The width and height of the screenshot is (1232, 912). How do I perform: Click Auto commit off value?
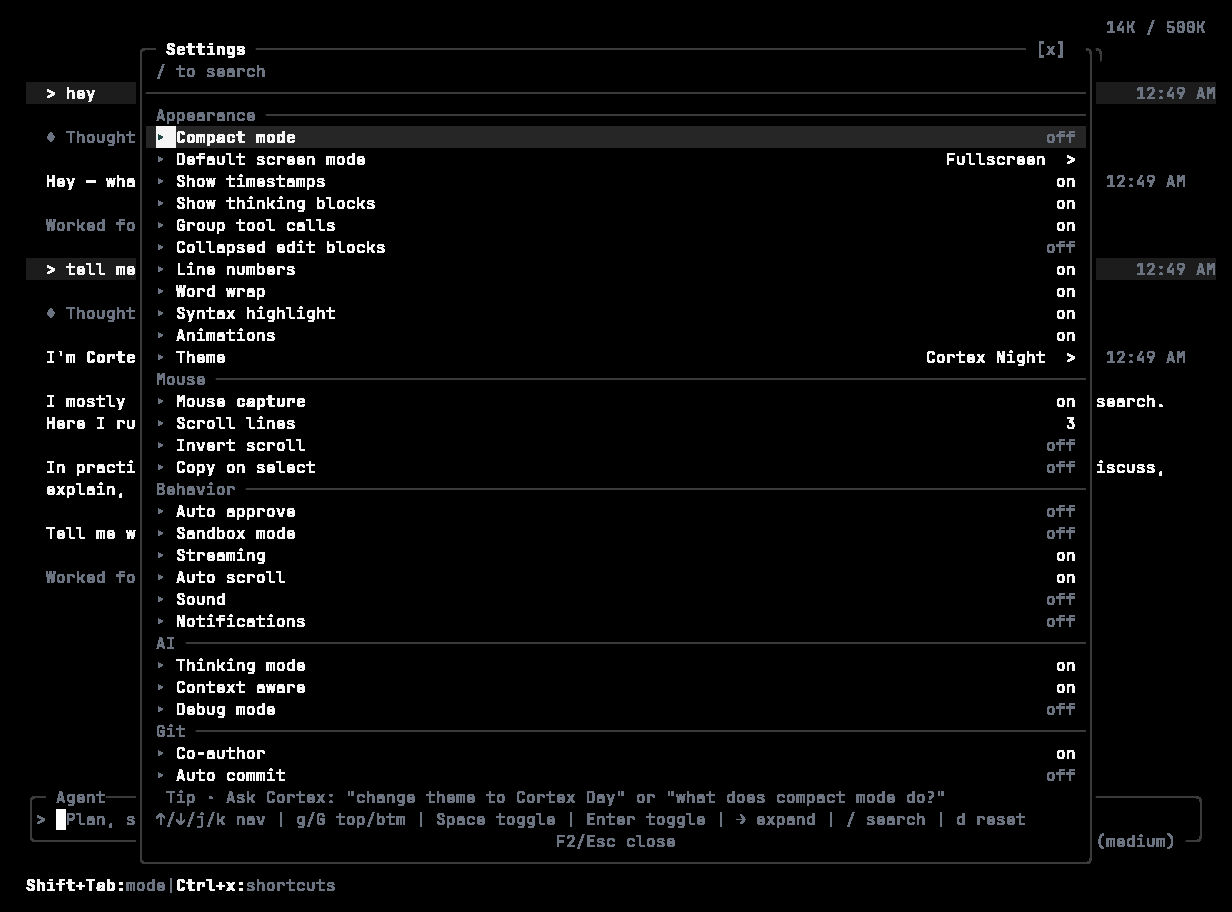1060,775
